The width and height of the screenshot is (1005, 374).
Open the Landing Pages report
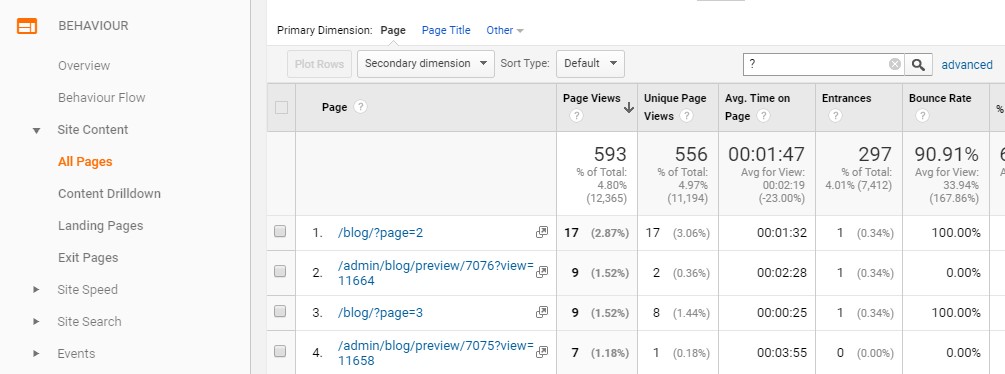click(x=101, y=225)
